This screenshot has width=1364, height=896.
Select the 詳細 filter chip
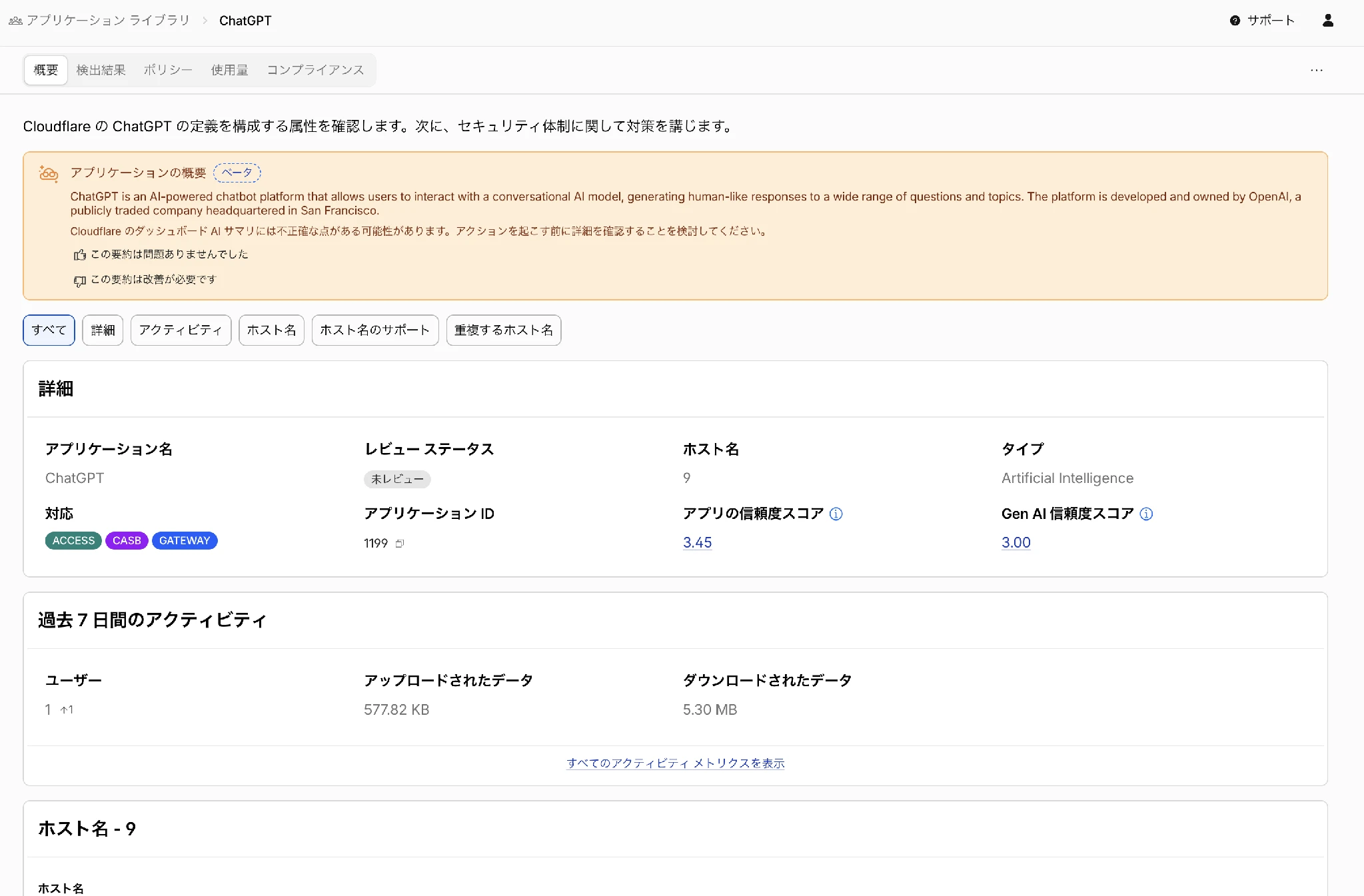[x=103, y=330]
